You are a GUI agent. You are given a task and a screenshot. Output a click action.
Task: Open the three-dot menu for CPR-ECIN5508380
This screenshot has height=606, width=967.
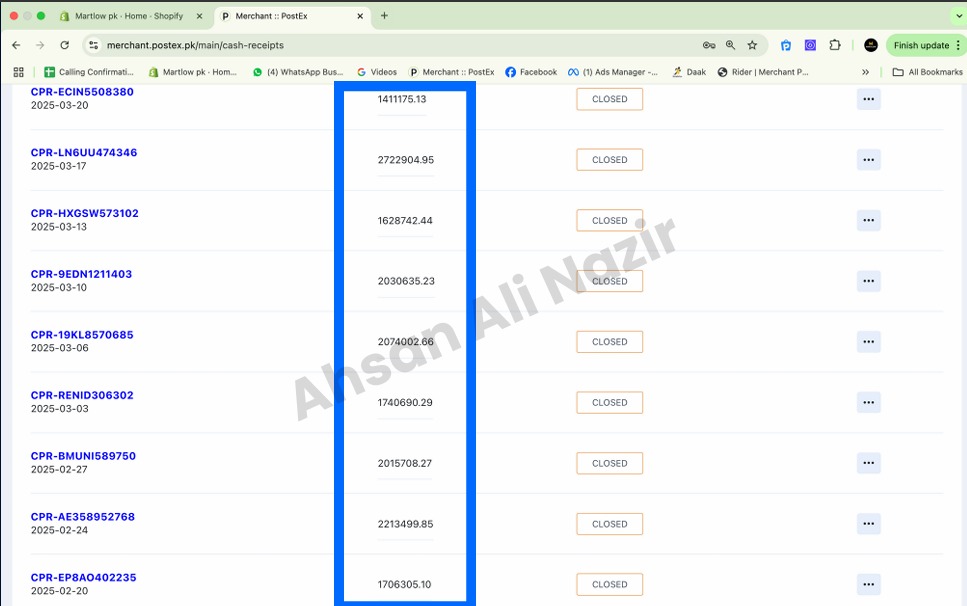click(x=868, y=99)
